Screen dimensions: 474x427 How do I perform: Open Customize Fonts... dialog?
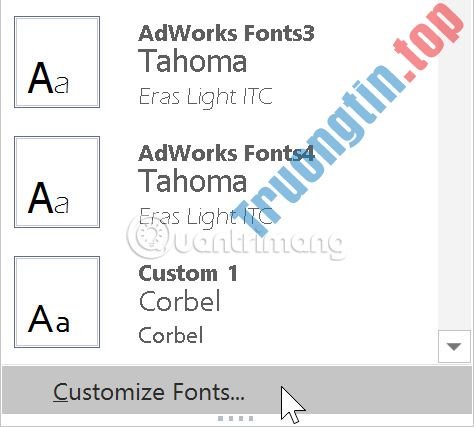tap(237, 391)
